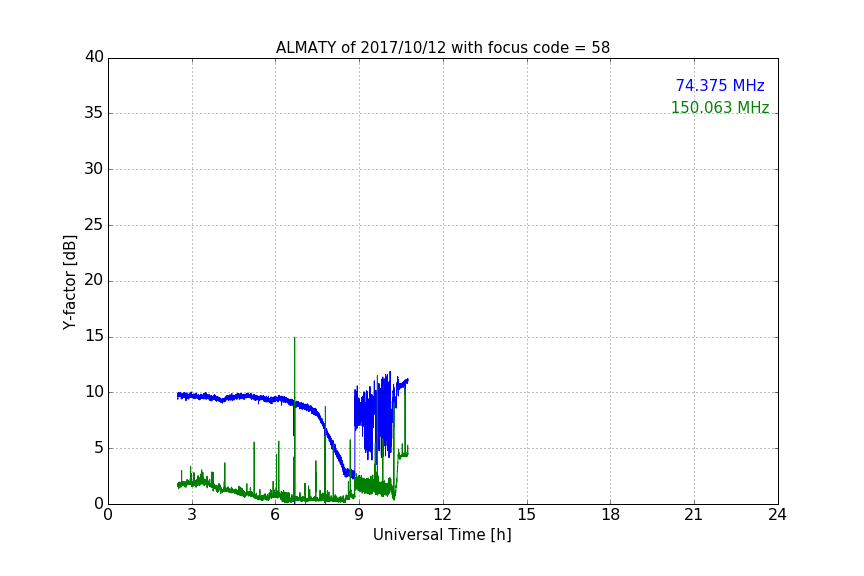Click the y-axis tick label '10'
This screenshot has height=576, width=864.
[x=94, y=392]
